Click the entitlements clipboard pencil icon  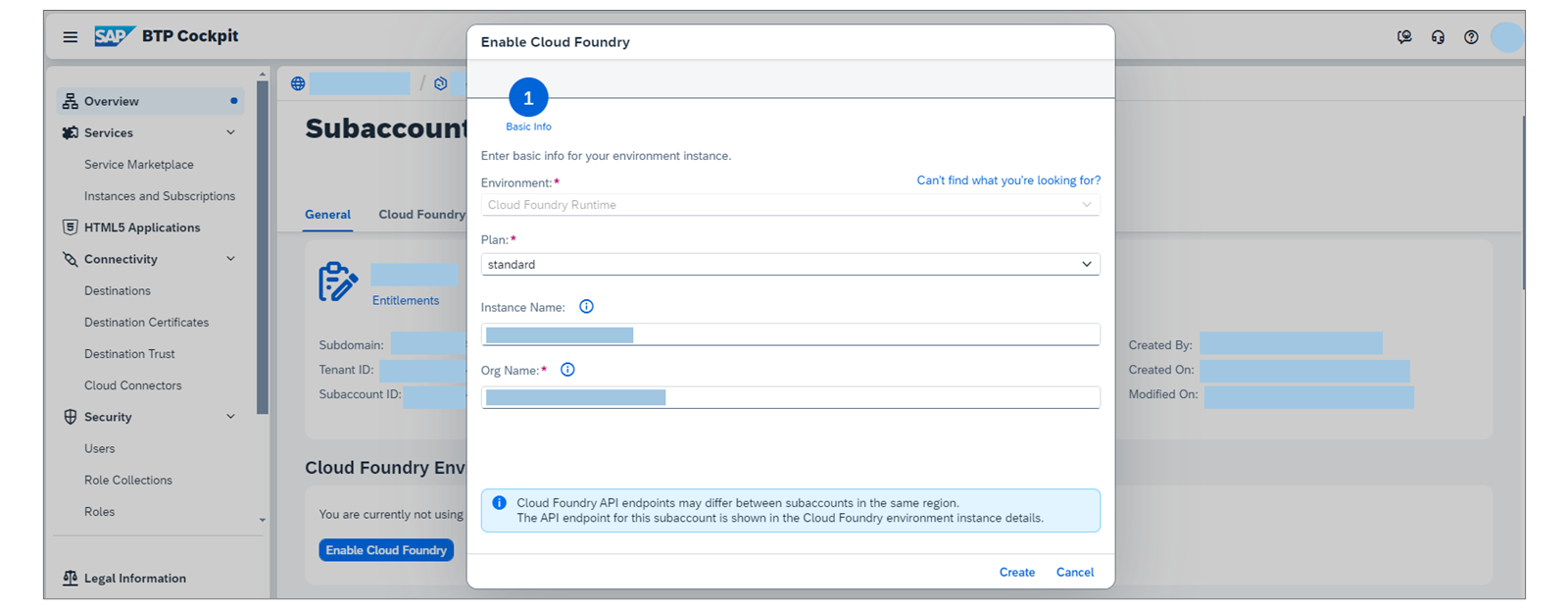pos(338,281)
